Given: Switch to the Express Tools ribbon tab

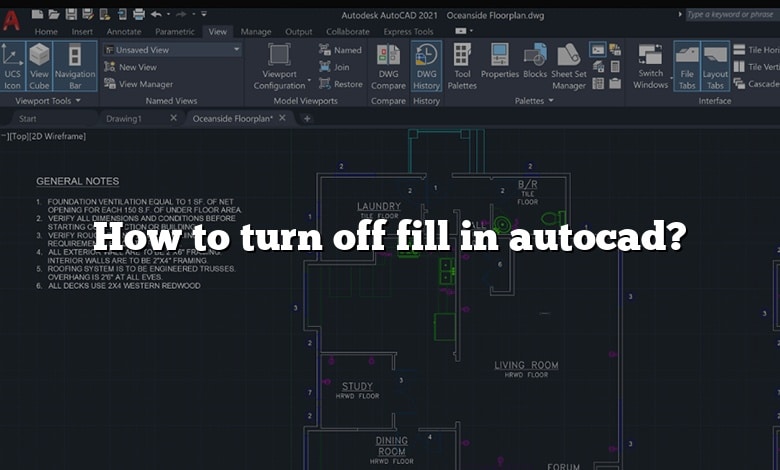Looking at the screenshot, I should pos(408,31).
